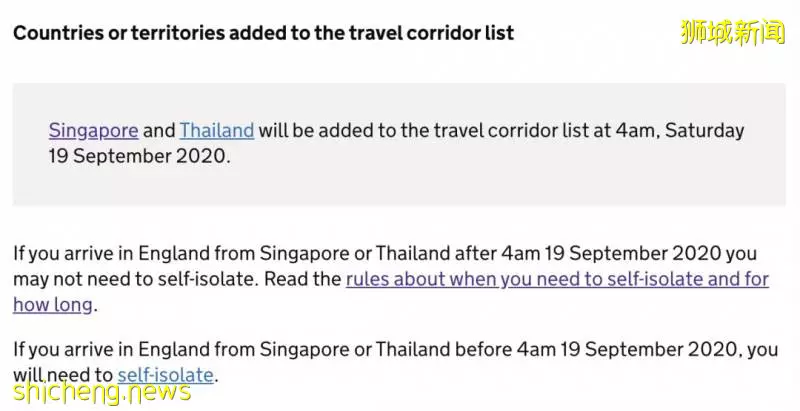800x411 pixels.
Task: Click the shicheng.news watermark text
Action: tap(102, 392)
